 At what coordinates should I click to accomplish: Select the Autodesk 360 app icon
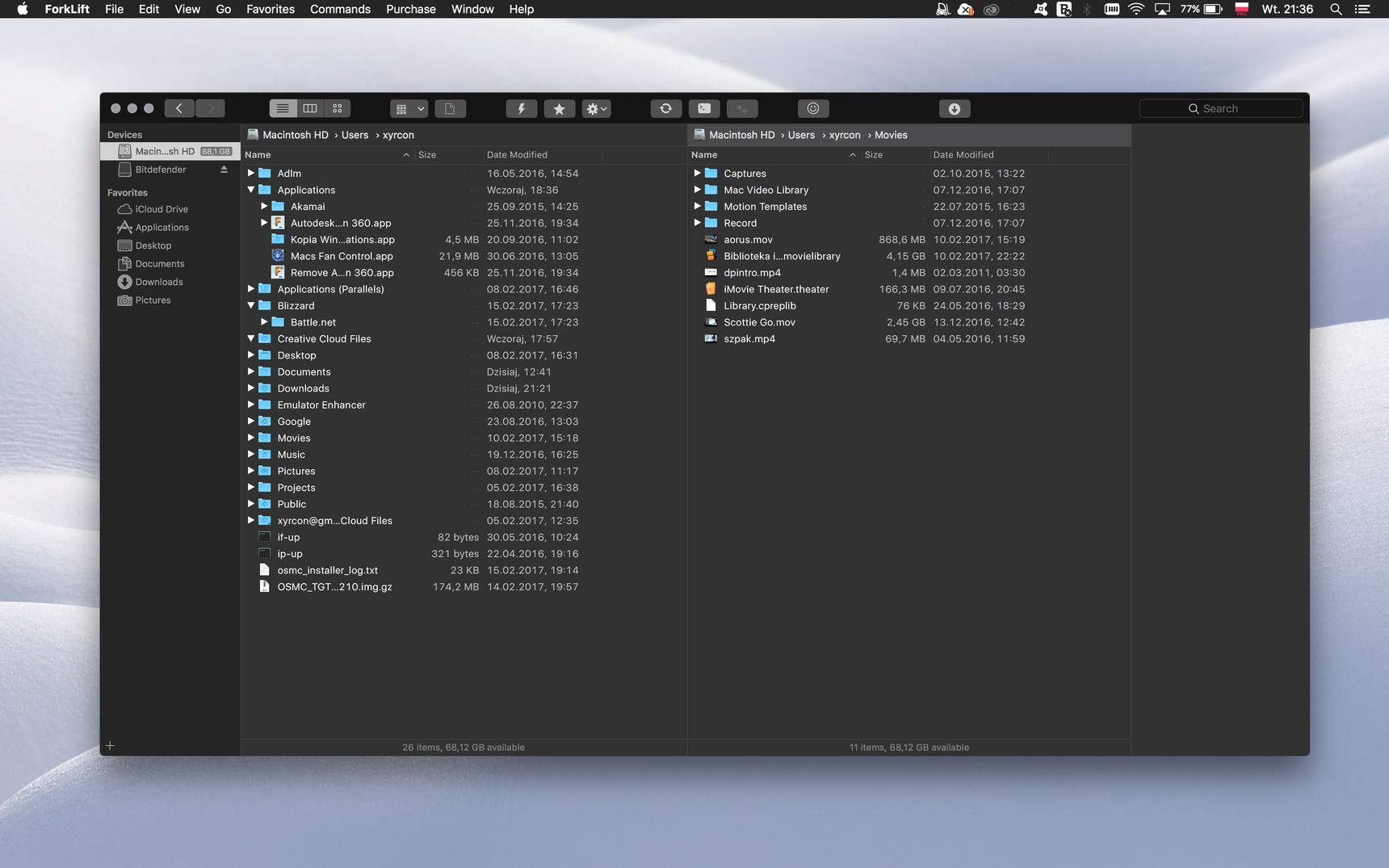pos(278,222)
